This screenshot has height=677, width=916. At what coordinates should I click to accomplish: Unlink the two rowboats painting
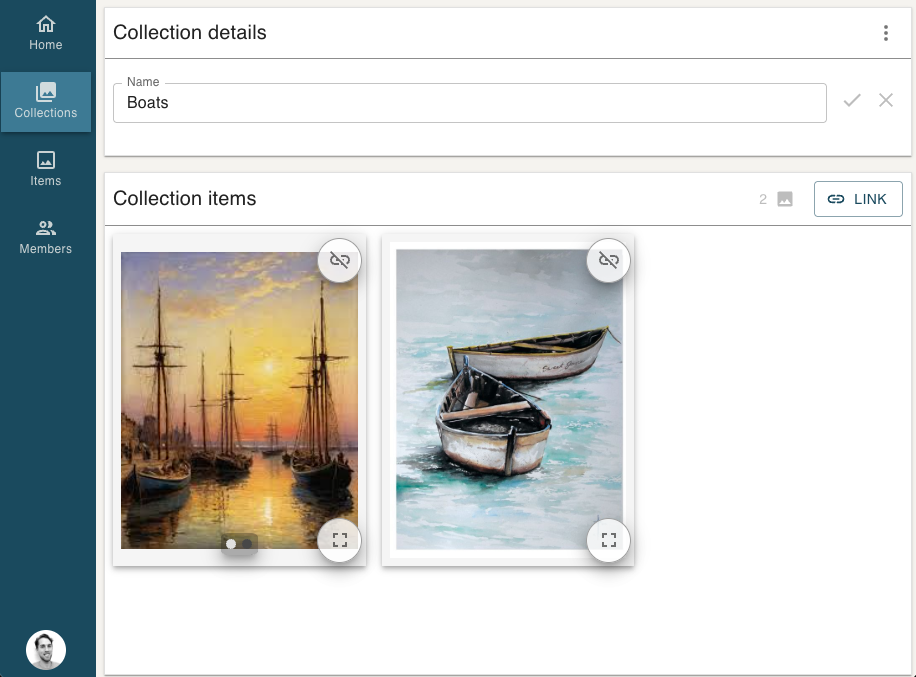pos(608,261)
